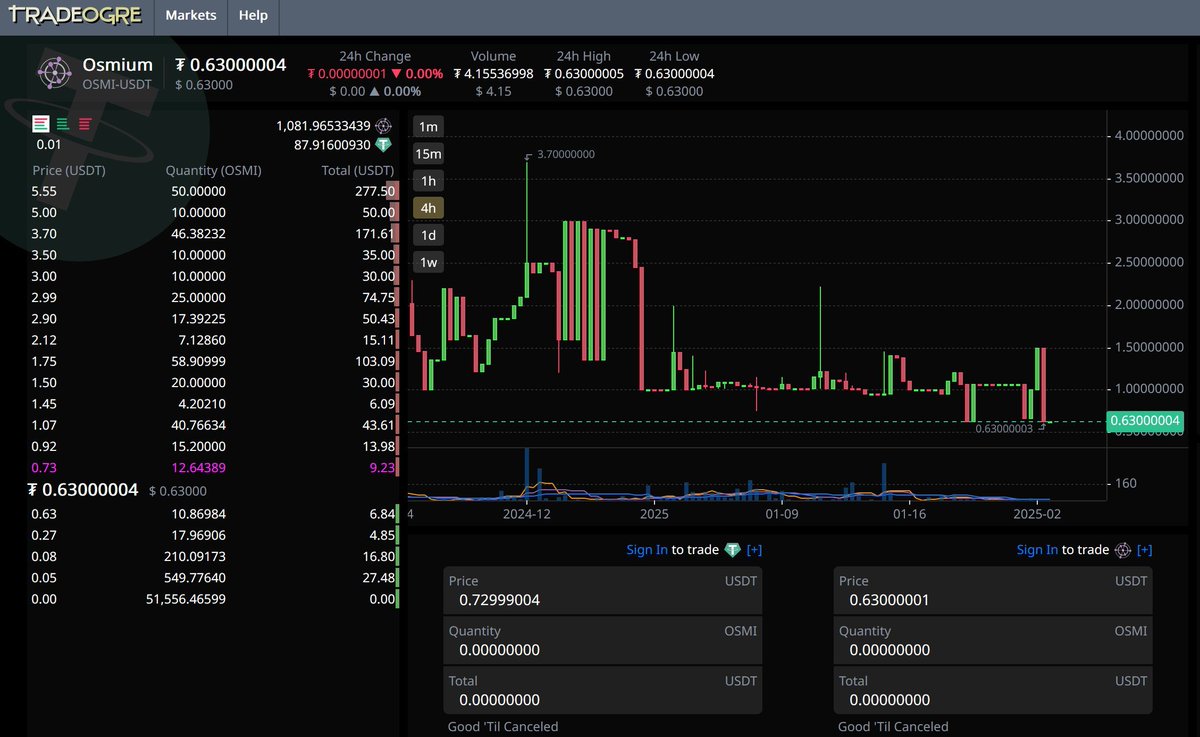Click the buy form Total USDT field

(603, 691)
